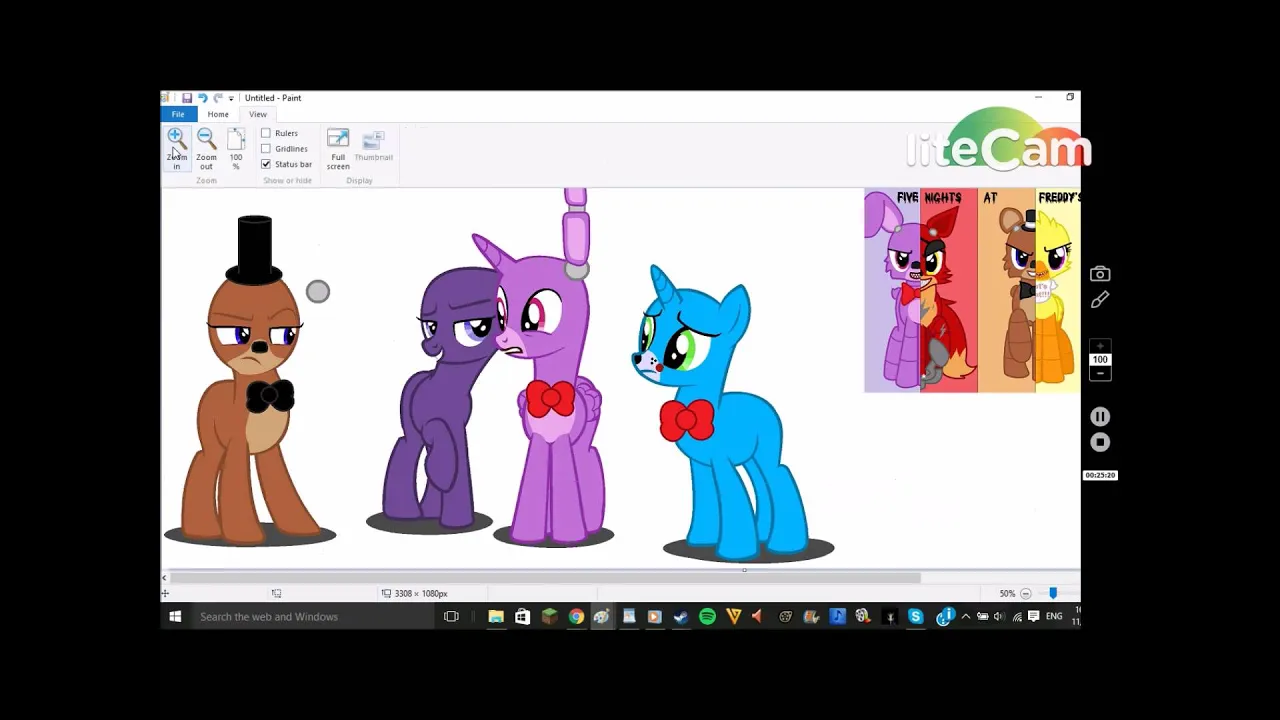Set the zoom to 100 %
Viewport: 1280px width, 720px height.
236,148
